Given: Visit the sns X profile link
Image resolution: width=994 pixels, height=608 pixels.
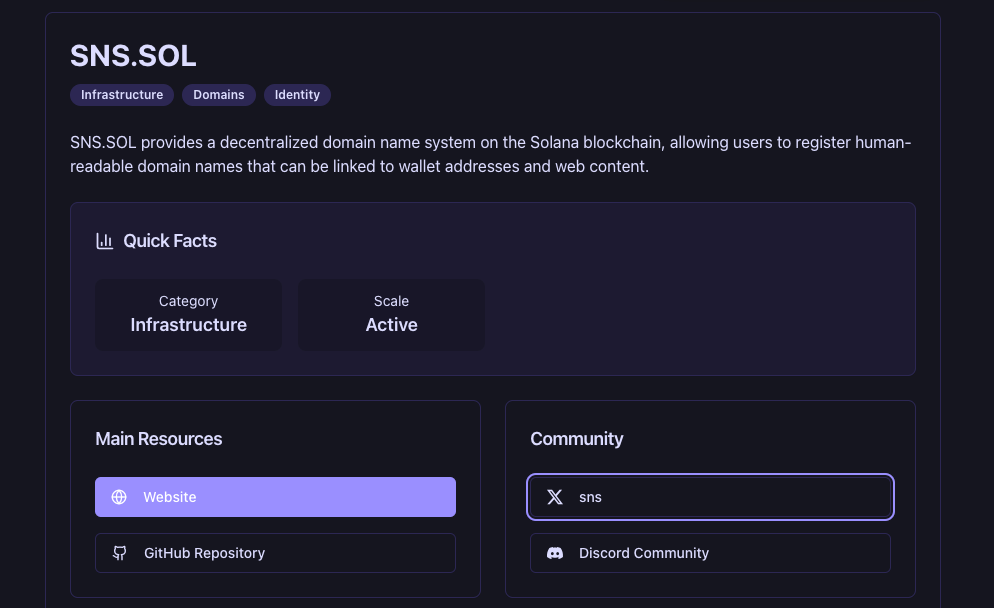Looking at the screenshot, I should tap(710, 497).
